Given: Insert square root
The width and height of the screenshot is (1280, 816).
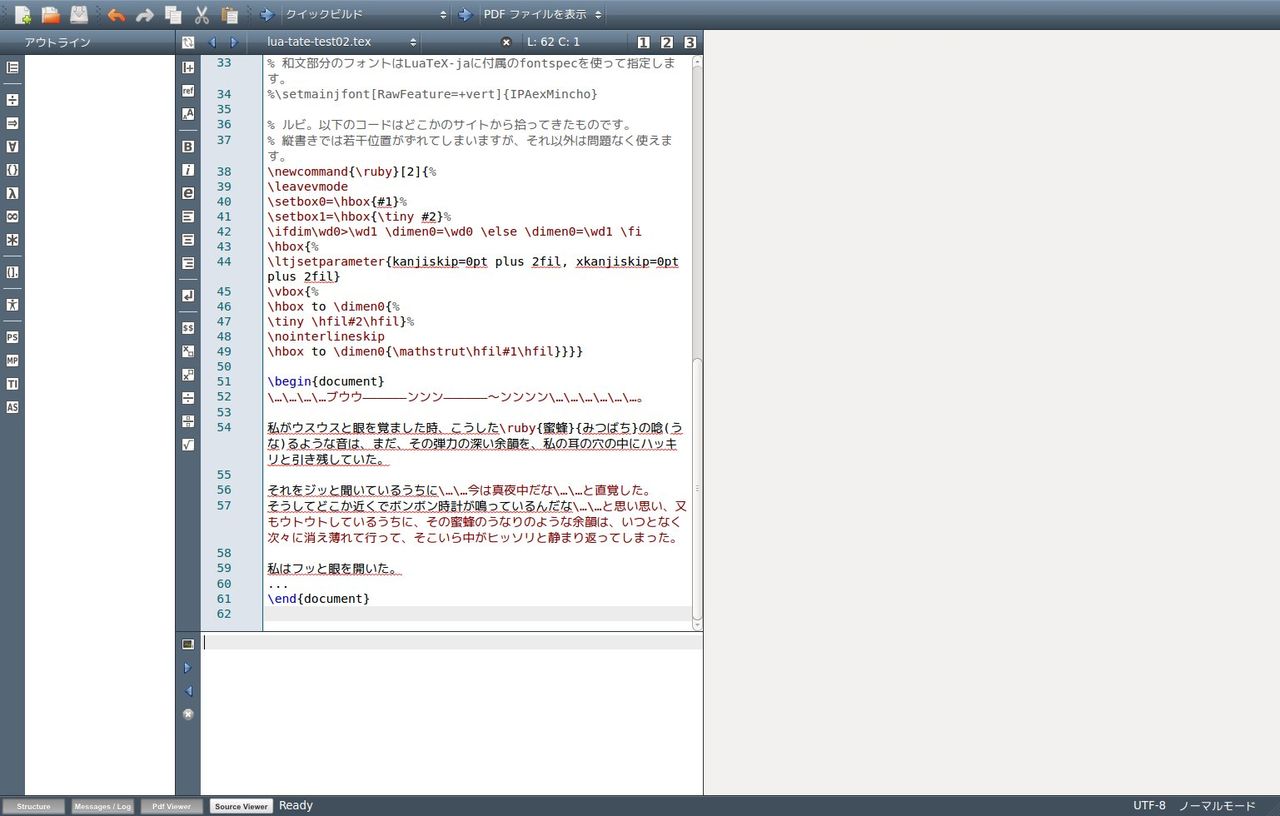Looking at the screenshot, I should tap(188, 445).
